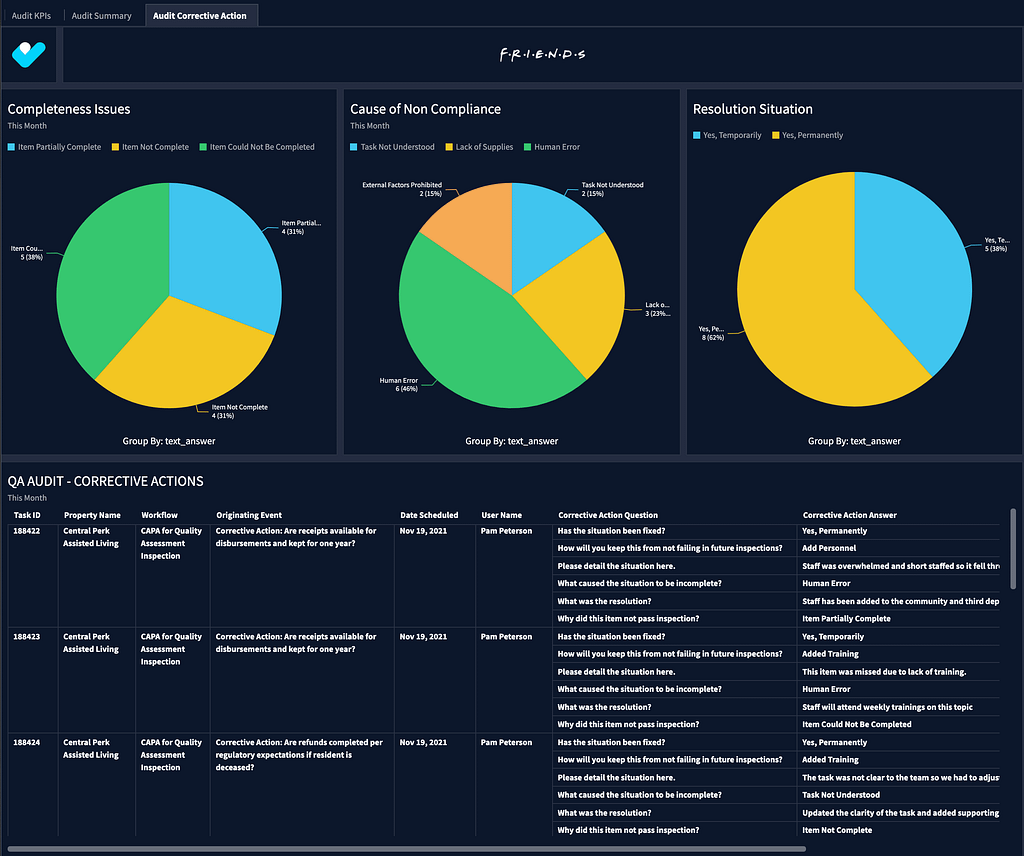Switch to the Audit KPIs tab
1024x856 pixels.
click(x=31, y=16)
